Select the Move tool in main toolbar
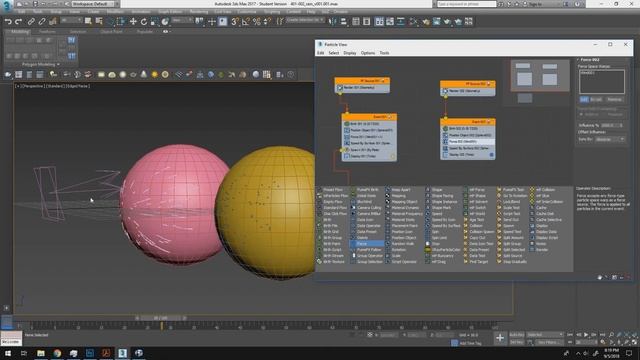This screenshot has height=360, width=640. click(133, 22)
